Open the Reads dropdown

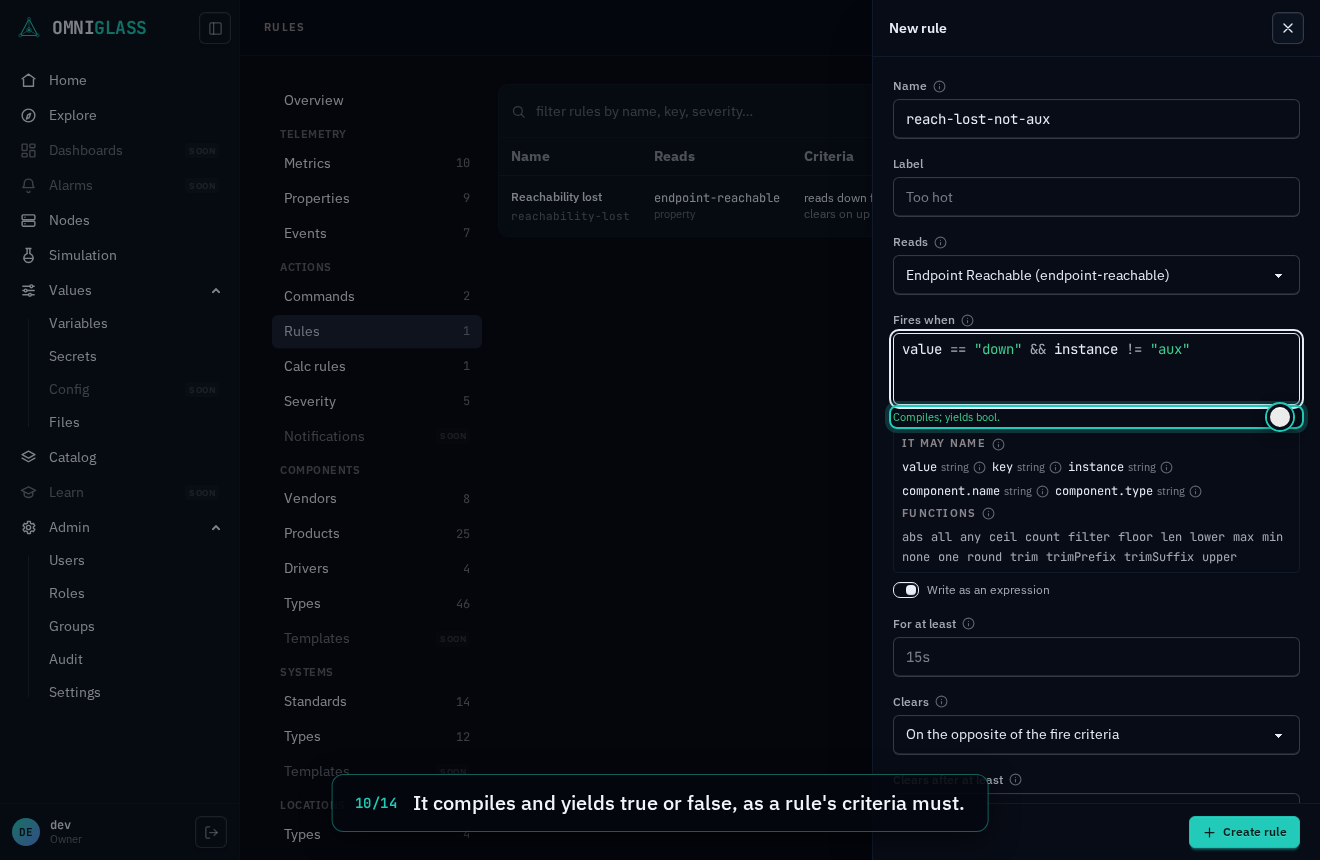point(1096,275)
